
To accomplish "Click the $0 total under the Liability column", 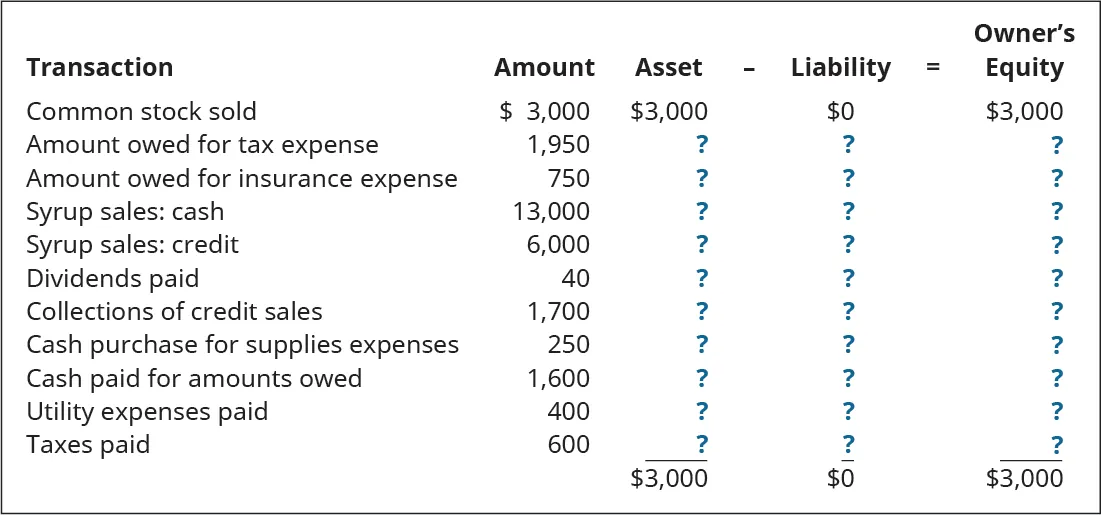I will 840,478.
